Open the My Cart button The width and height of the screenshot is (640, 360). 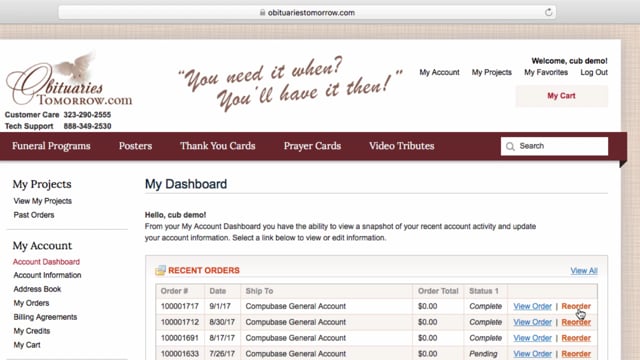(x=562, y=96)
